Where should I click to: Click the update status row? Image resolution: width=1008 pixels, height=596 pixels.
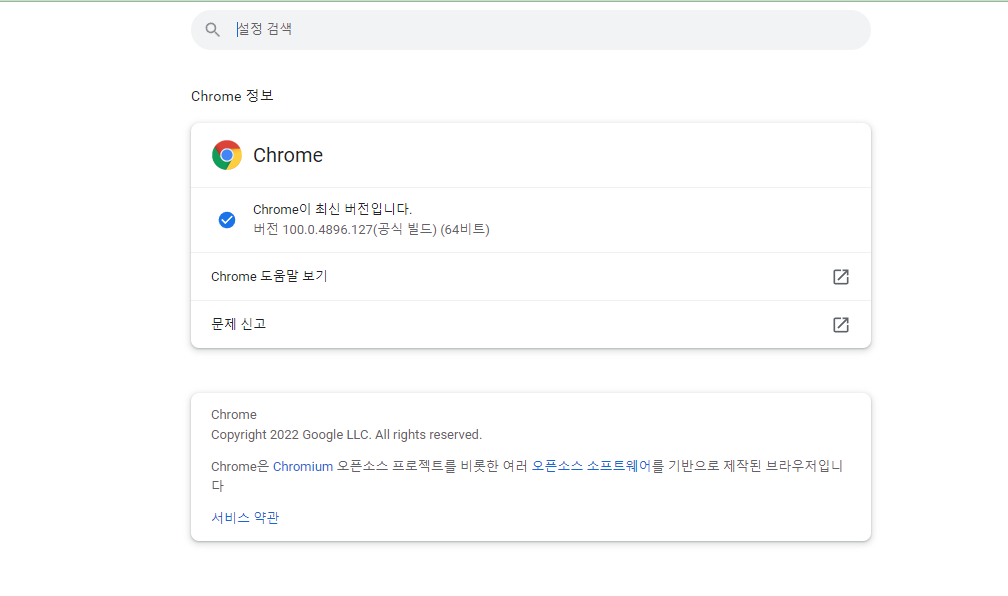[530, 219]
